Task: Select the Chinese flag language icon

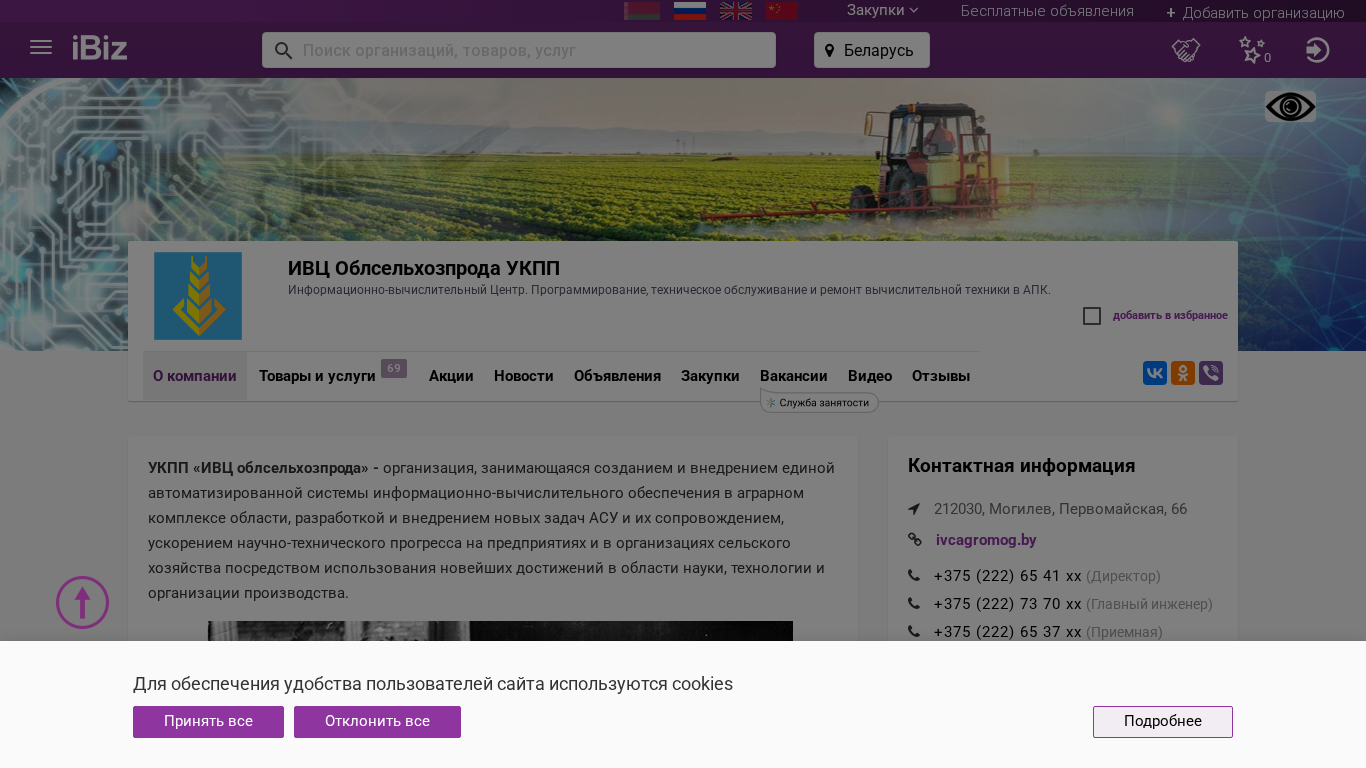Action: [x=782, y=11]
